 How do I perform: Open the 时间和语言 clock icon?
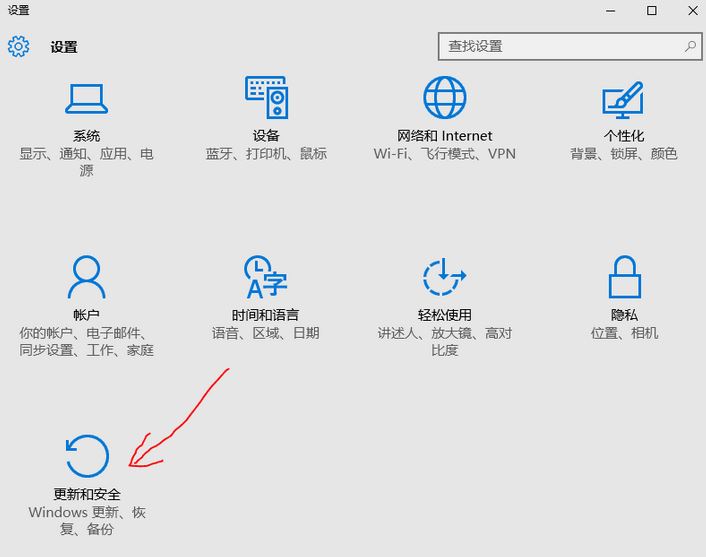tap(266, 277)
